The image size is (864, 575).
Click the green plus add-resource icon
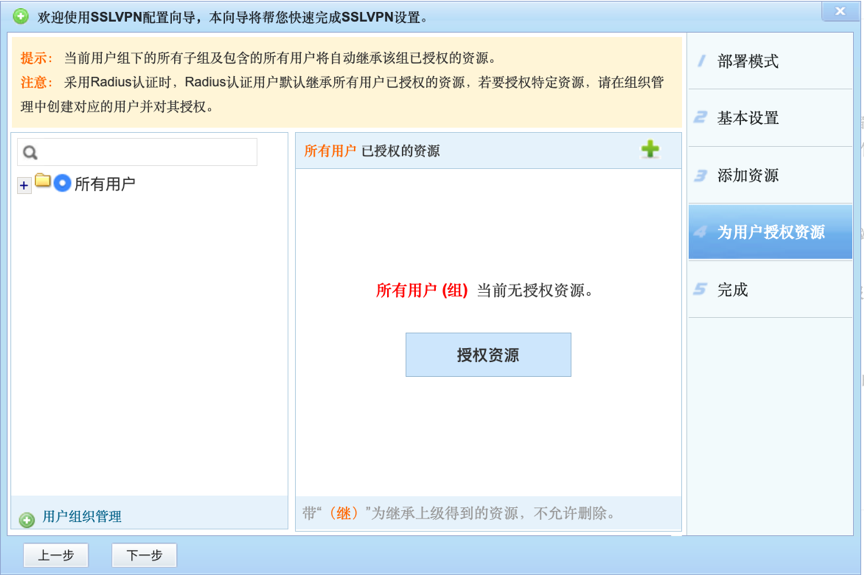click(x=650, y=149)
